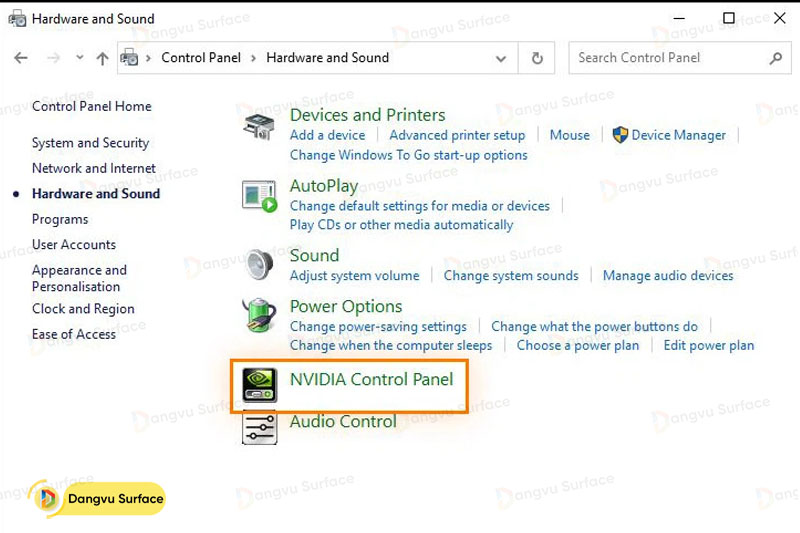The height and width of the screenshot is (533, 800).
Task: Expand the chevron before Control Panel breadcrumb
Action: [148, 58]
